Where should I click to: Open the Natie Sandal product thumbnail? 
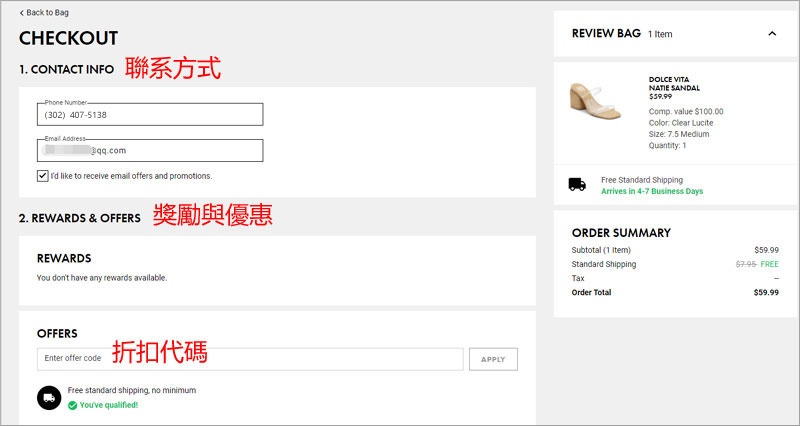(595, 101)
